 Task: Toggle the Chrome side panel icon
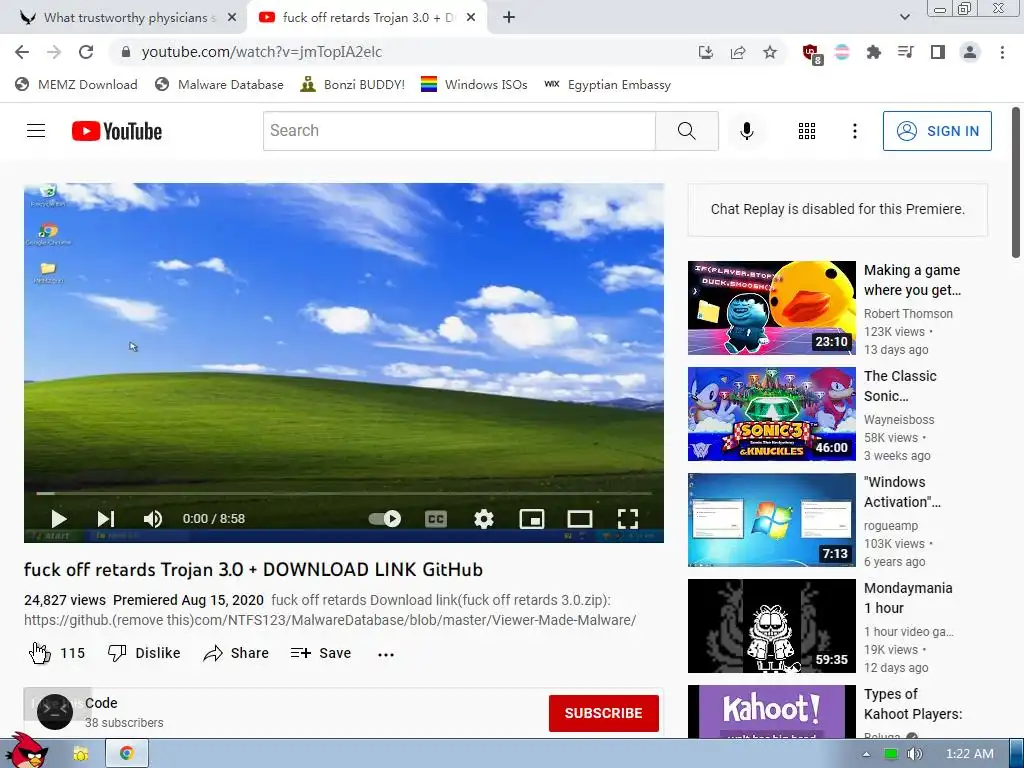point(938,52)
